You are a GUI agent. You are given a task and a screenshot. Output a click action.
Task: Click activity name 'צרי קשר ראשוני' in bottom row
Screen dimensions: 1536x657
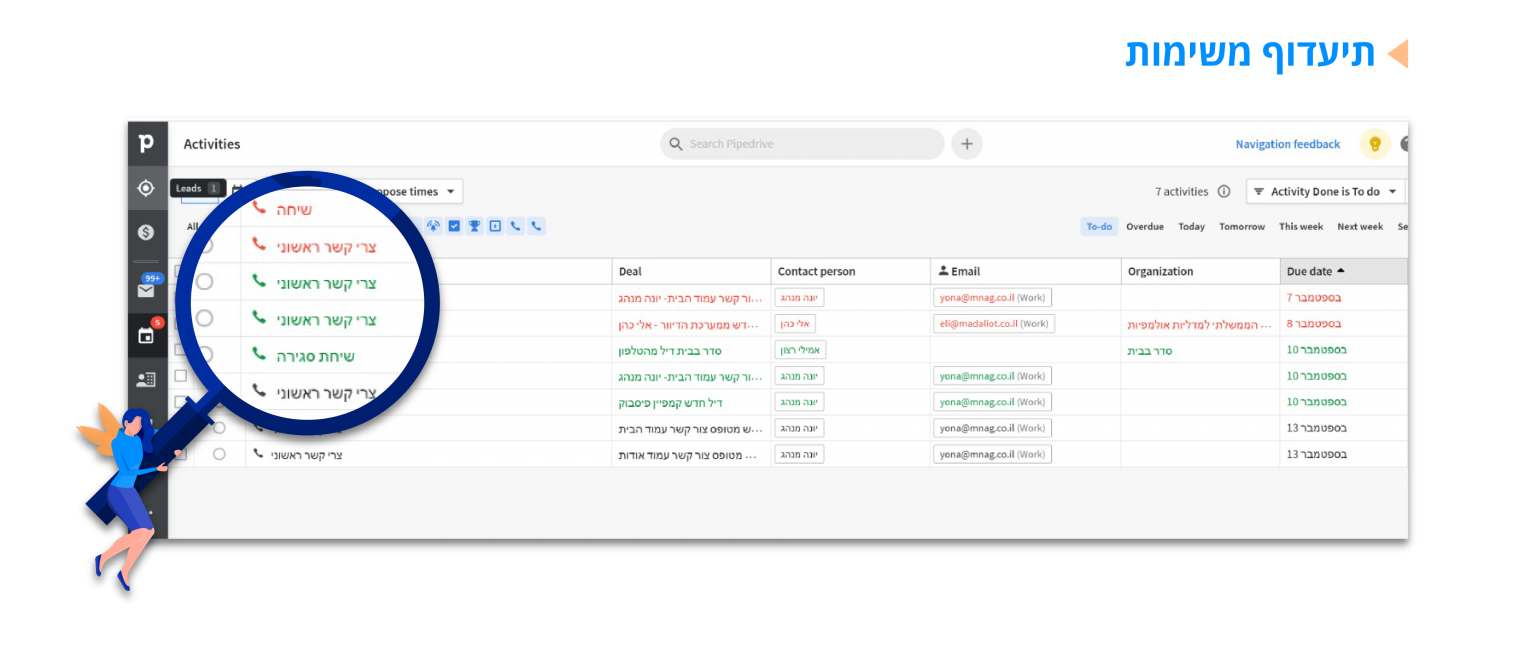307,454
